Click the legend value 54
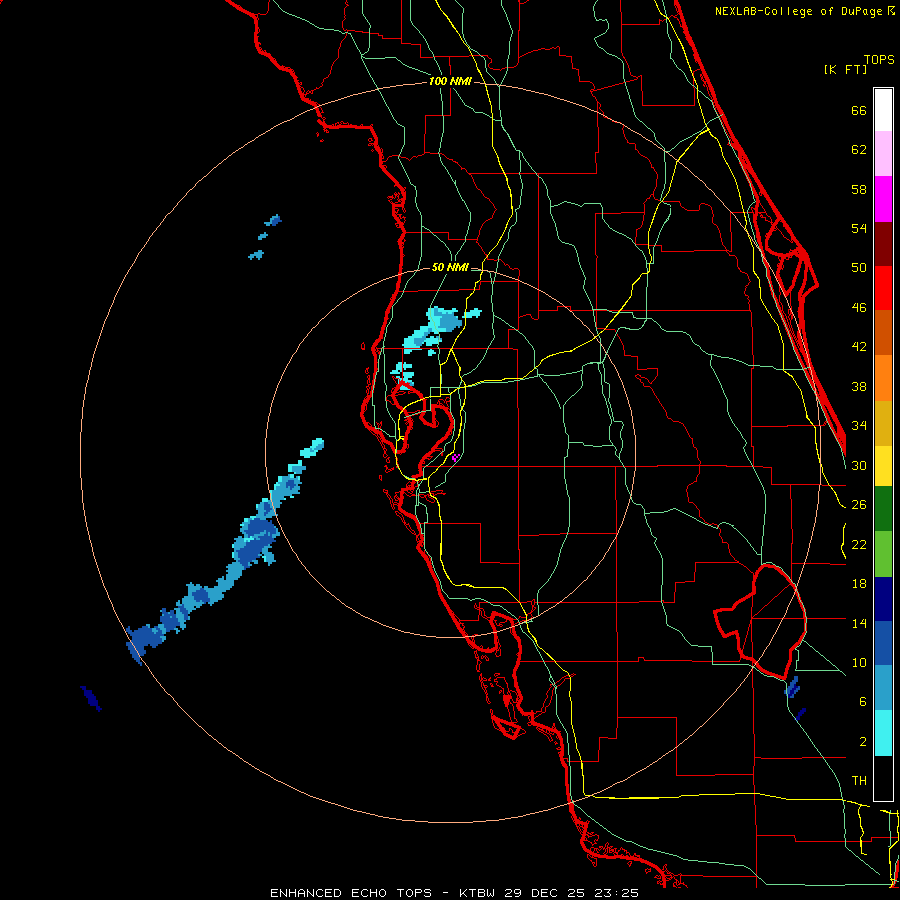The height and width of the screenshot is (900, 900). 859,228
